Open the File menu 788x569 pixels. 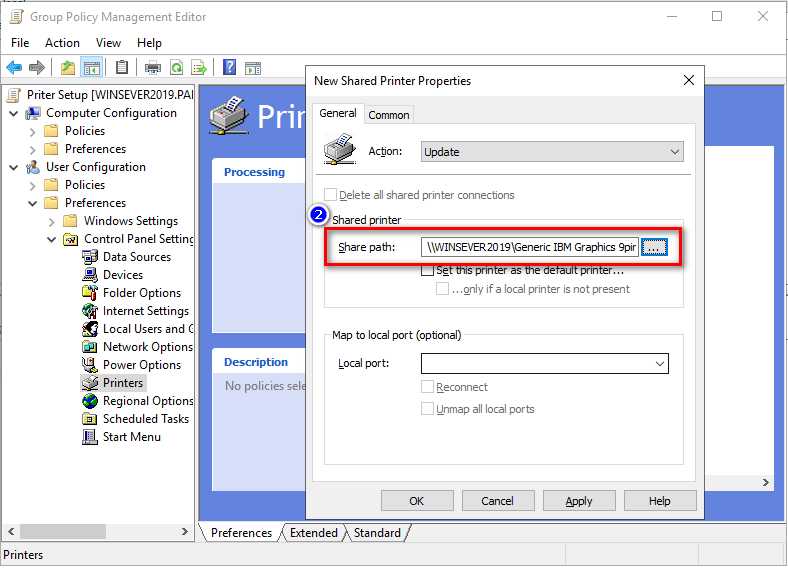pyautogui.click(x=20, y=43)
